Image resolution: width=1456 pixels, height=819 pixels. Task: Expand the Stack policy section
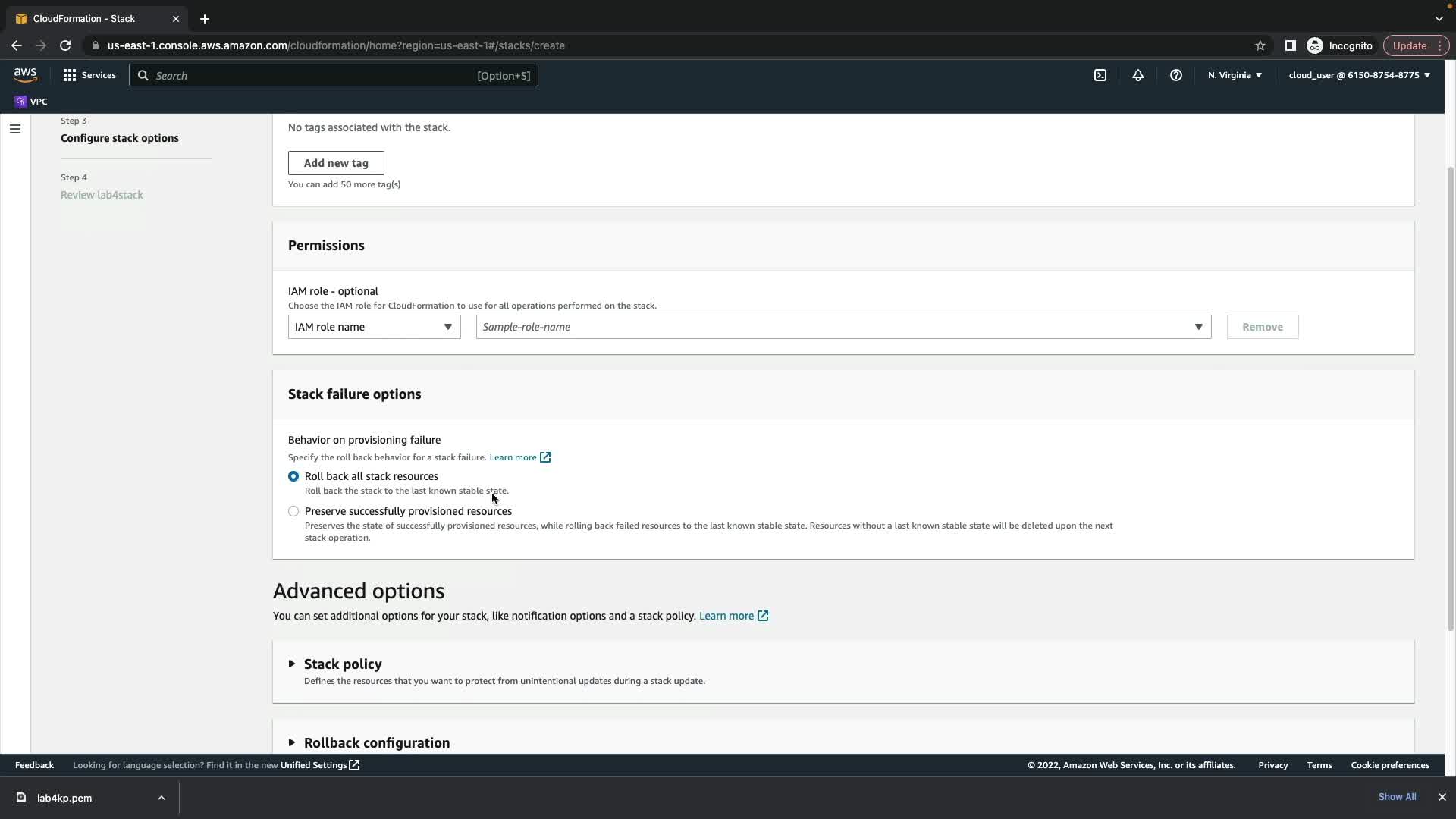343,664
